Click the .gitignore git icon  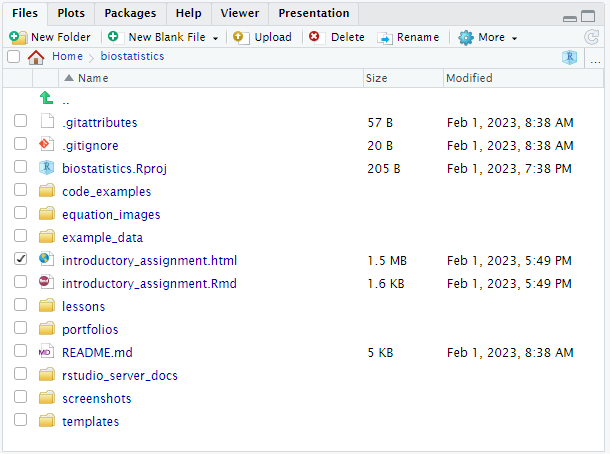(47, 144)
